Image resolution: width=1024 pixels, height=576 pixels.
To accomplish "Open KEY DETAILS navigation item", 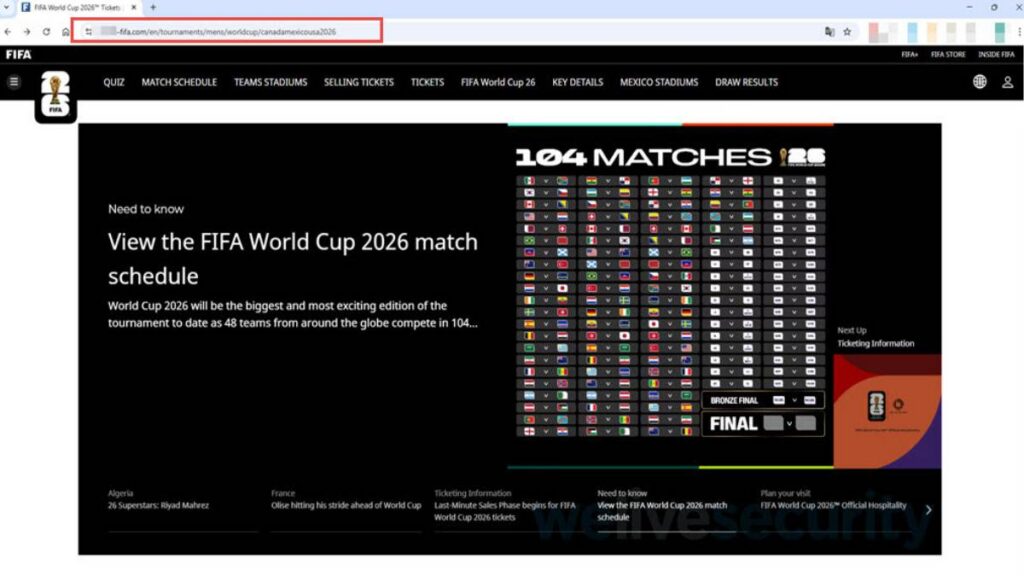I will pyautogui.click(x=577, y=82).
